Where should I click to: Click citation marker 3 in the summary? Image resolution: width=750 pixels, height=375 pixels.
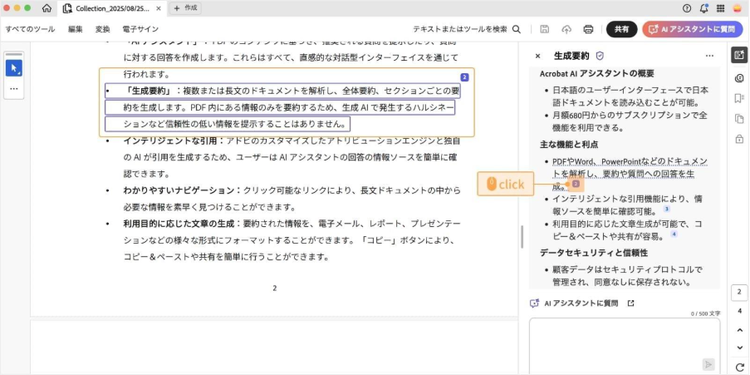[667, 209]
